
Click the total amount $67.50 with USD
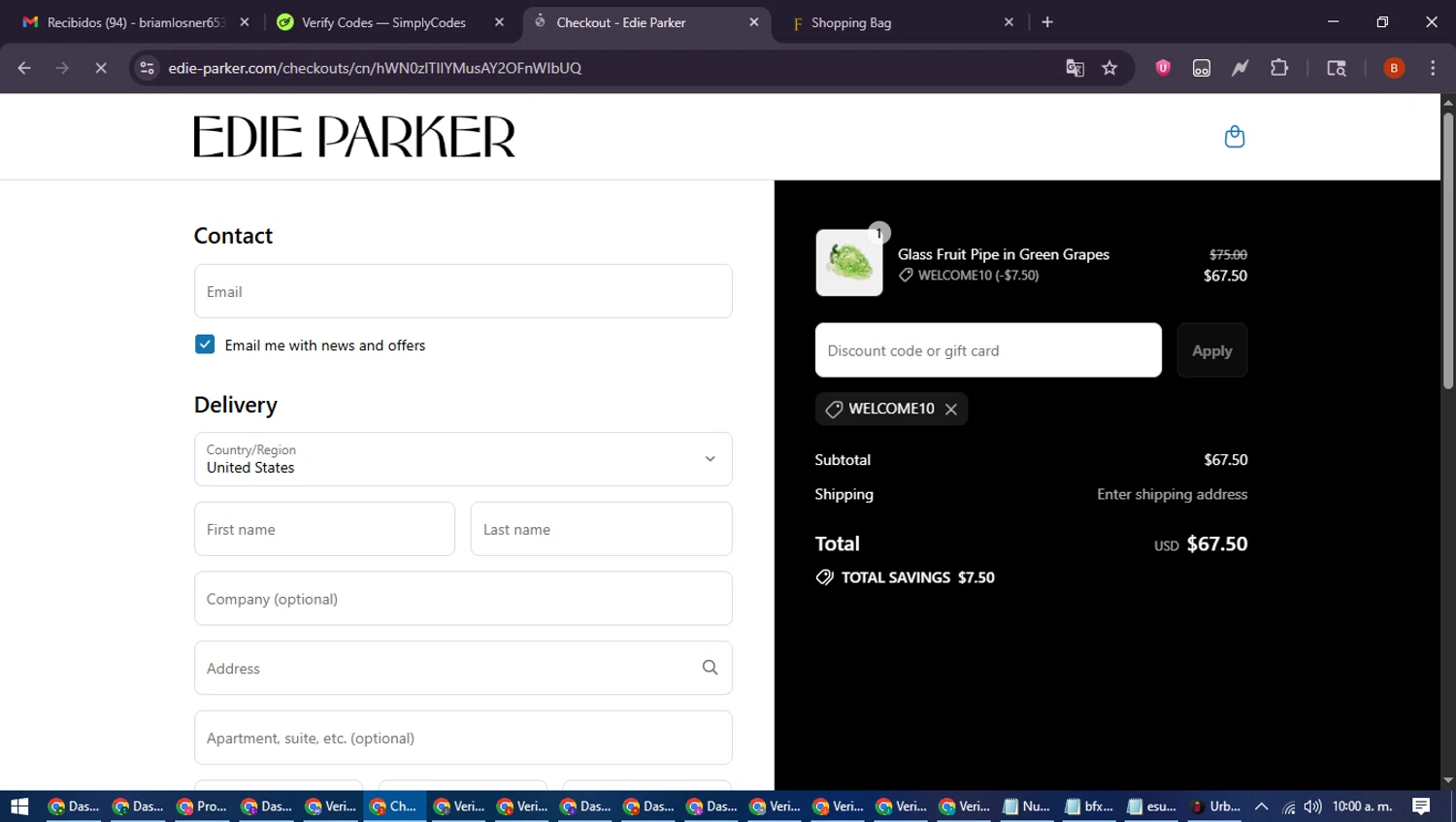(x=1202, y=544)
